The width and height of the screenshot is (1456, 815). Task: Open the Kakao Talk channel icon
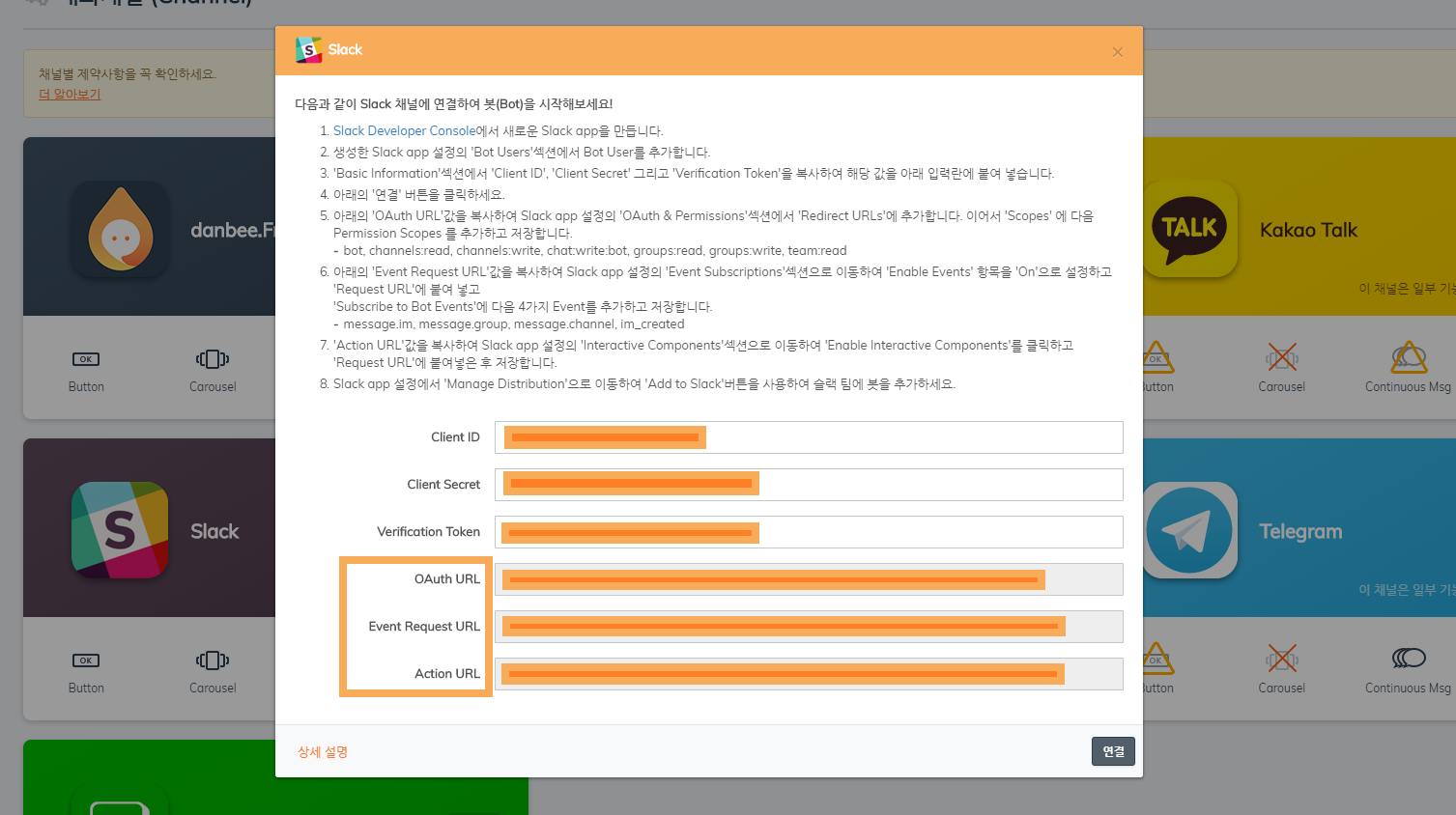tap(1189, 230)
